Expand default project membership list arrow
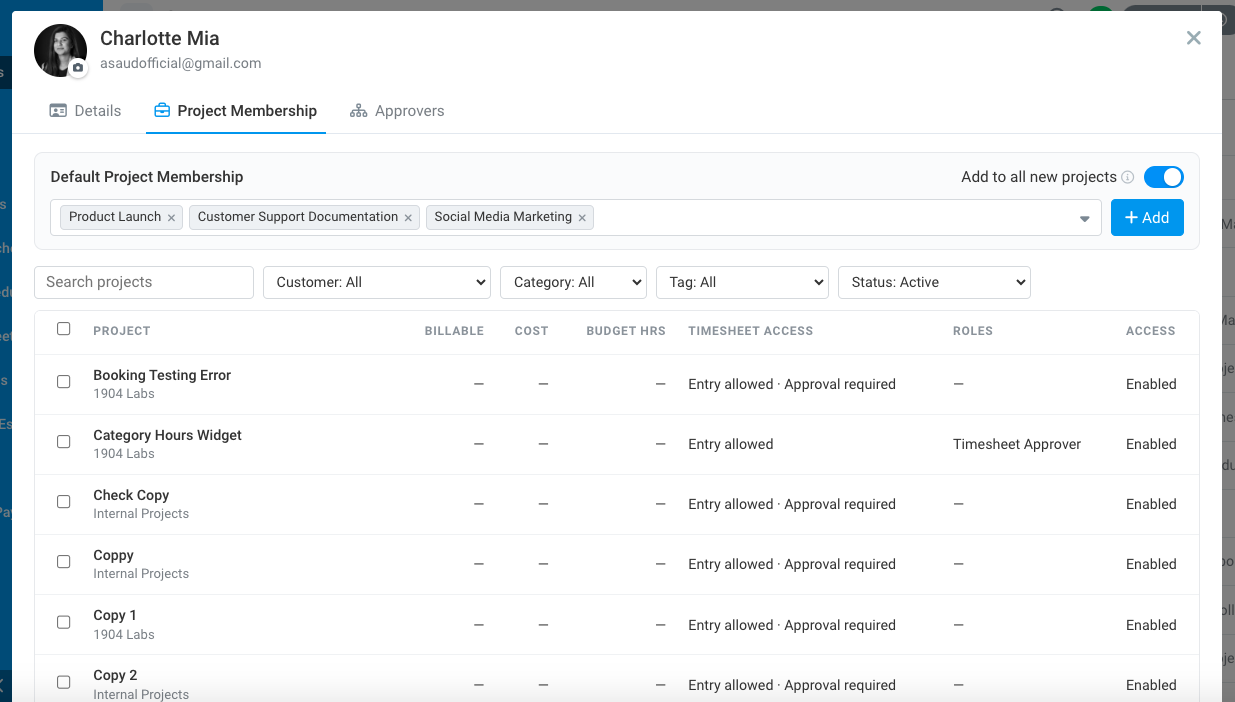The image size is (1235, 702). (x=1084, y=219)
